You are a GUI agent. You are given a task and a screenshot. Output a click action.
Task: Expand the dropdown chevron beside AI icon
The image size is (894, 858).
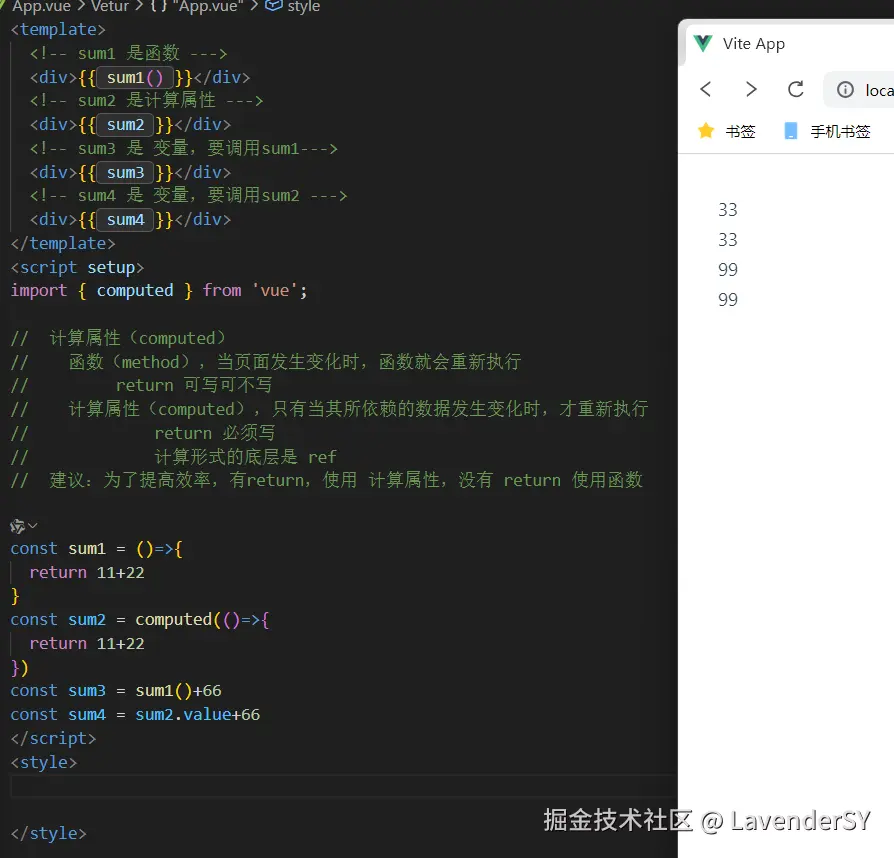coord(33,526)
